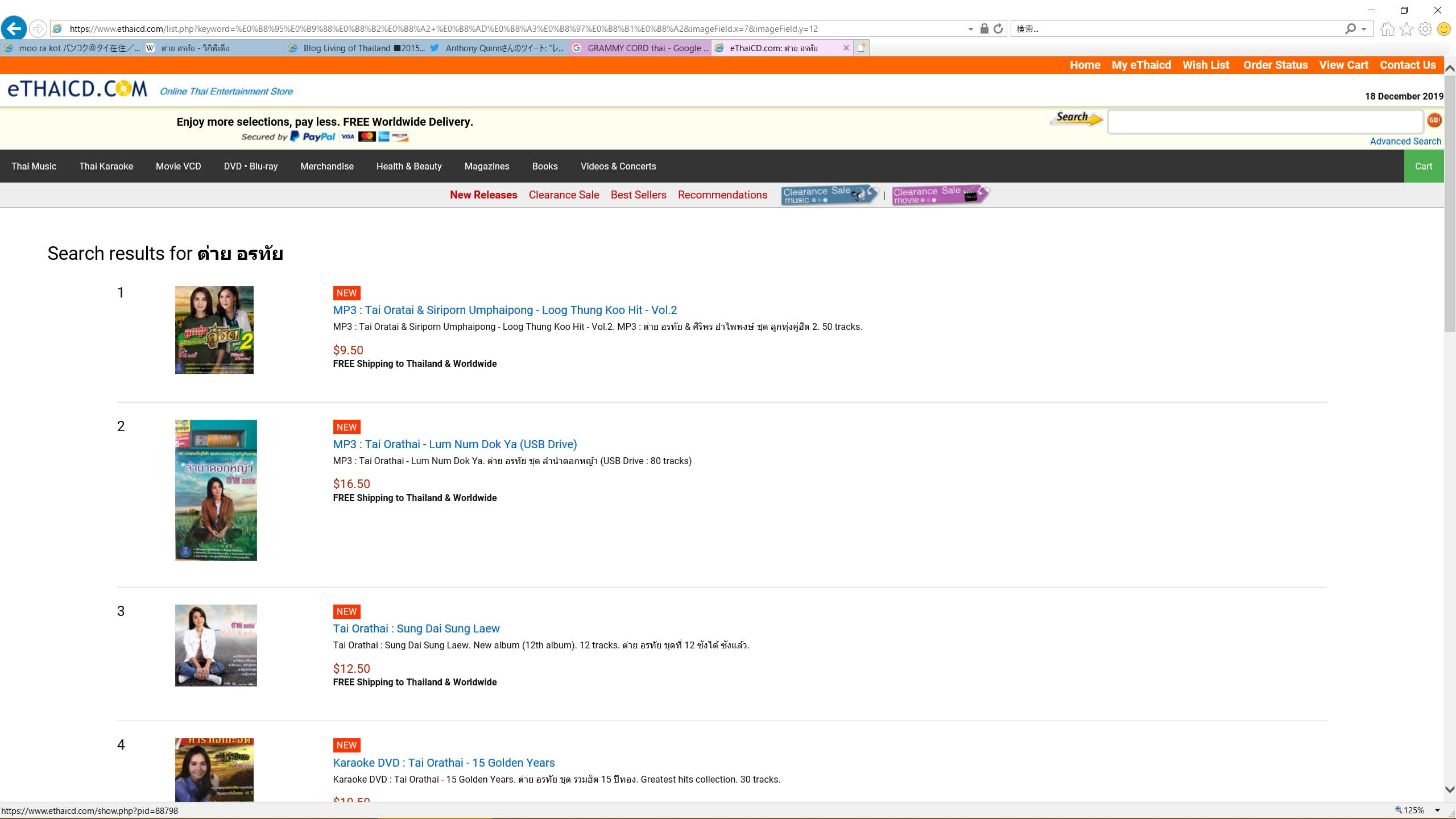
Task: Open Books menu
Action: click(545, 166)
